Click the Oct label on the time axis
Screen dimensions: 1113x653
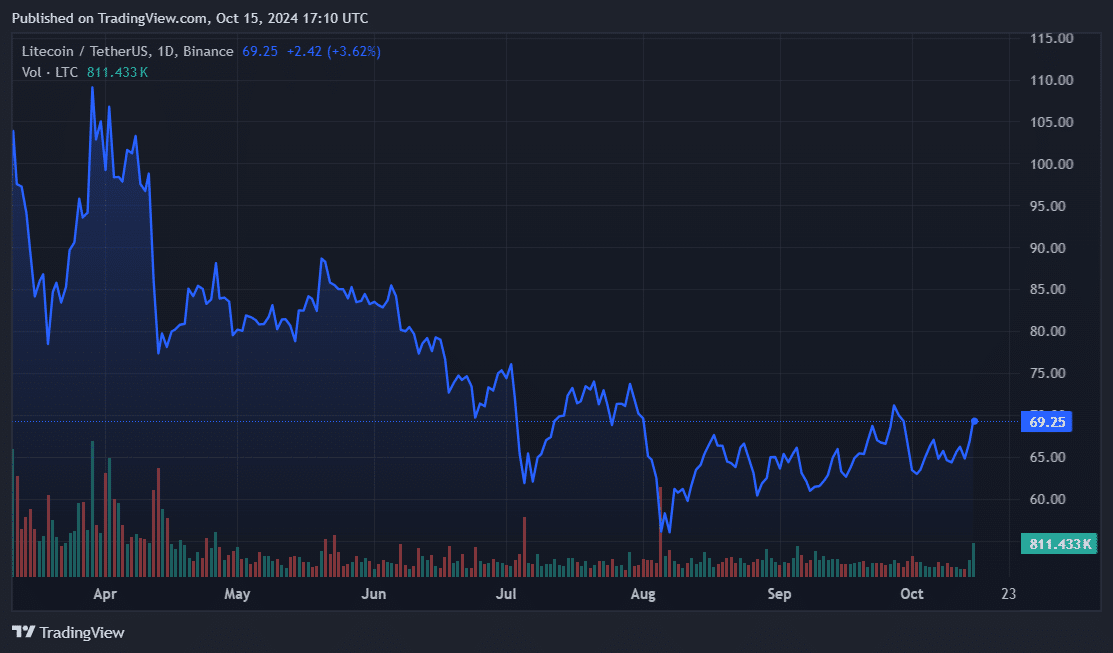click(x=911, y=594)
